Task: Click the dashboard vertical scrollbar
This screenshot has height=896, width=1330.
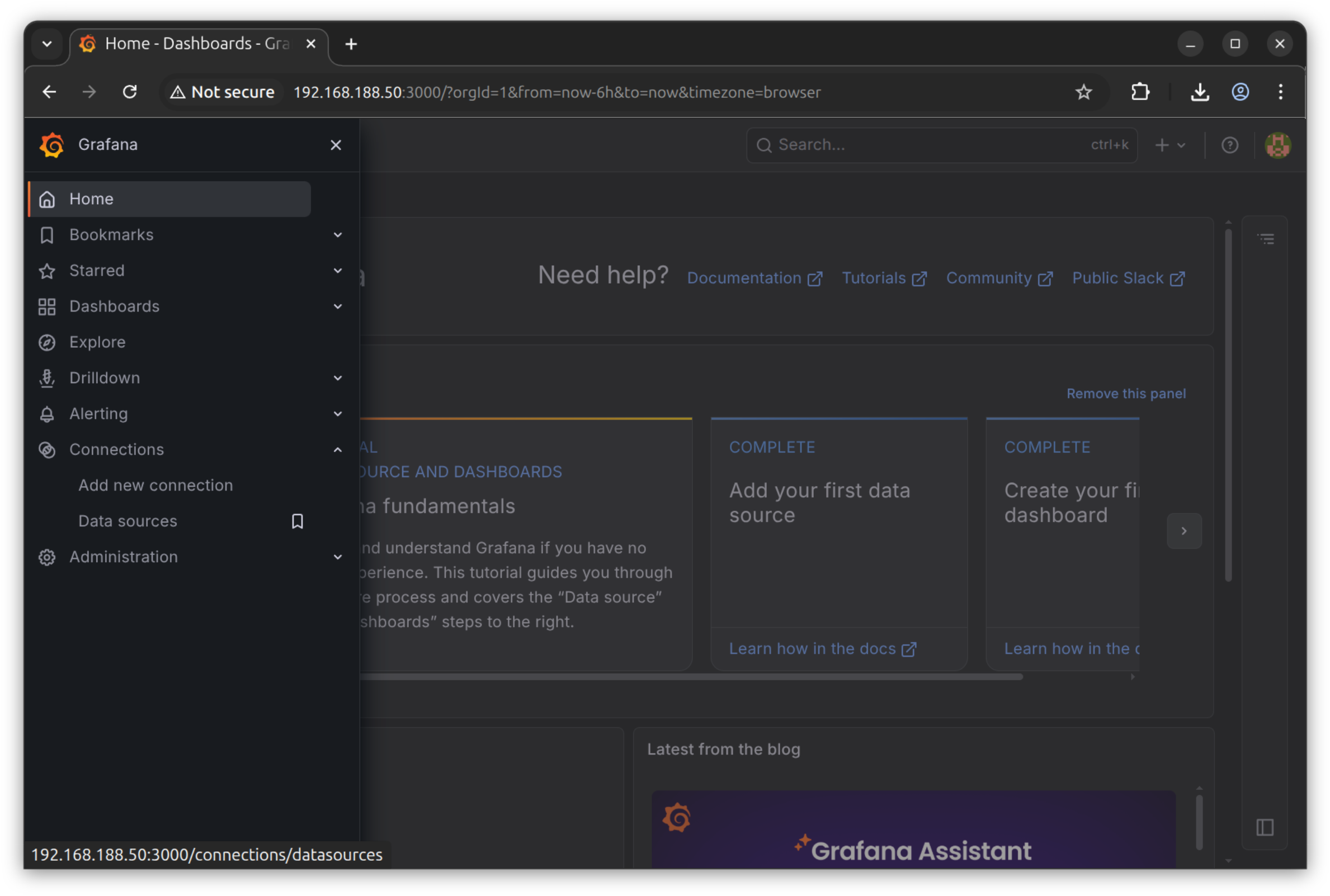Action: point(1228,404)
